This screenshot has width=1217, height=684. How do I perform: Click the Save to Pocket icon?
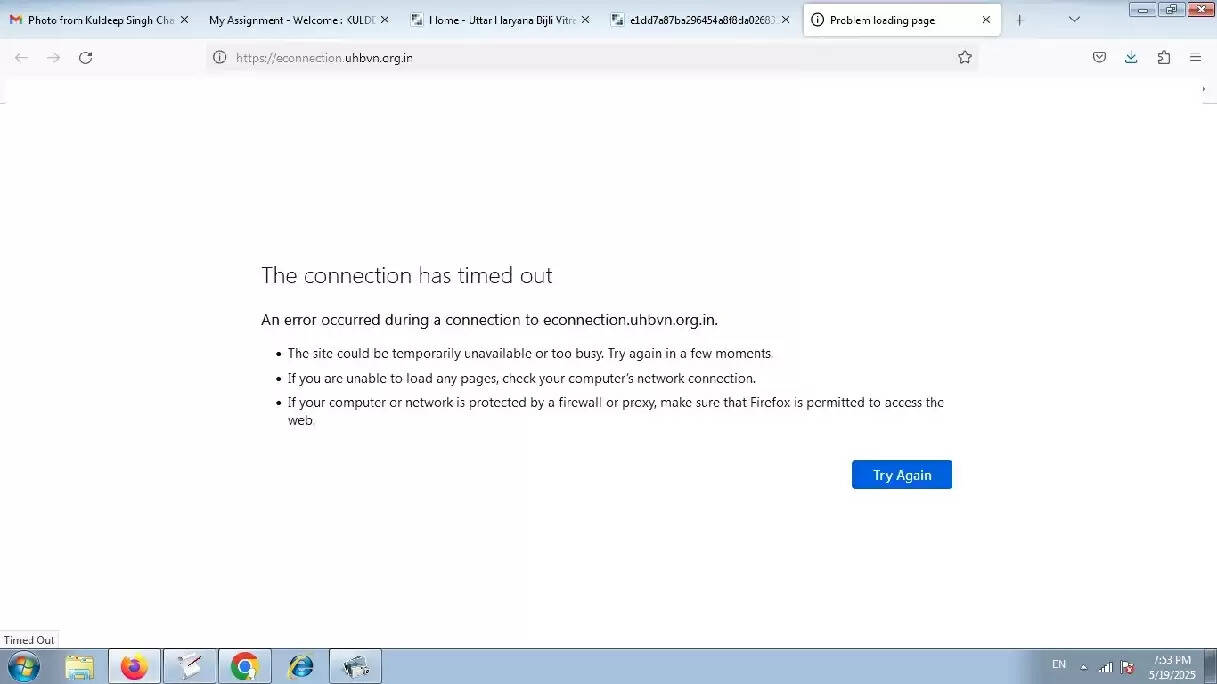(1099, 58)
